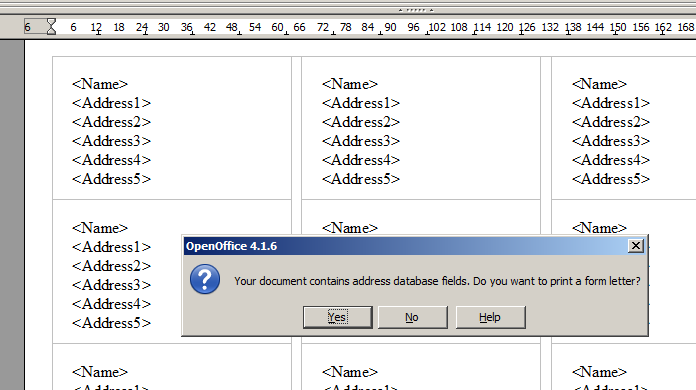Select <Address2> field in top-right label
696x390 pixels.
[611, 122]
